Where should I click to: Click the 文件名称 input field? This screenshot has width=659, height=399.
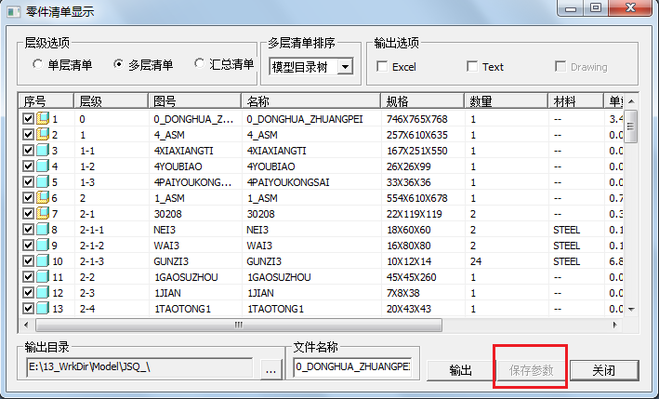[x=353, y=367]
